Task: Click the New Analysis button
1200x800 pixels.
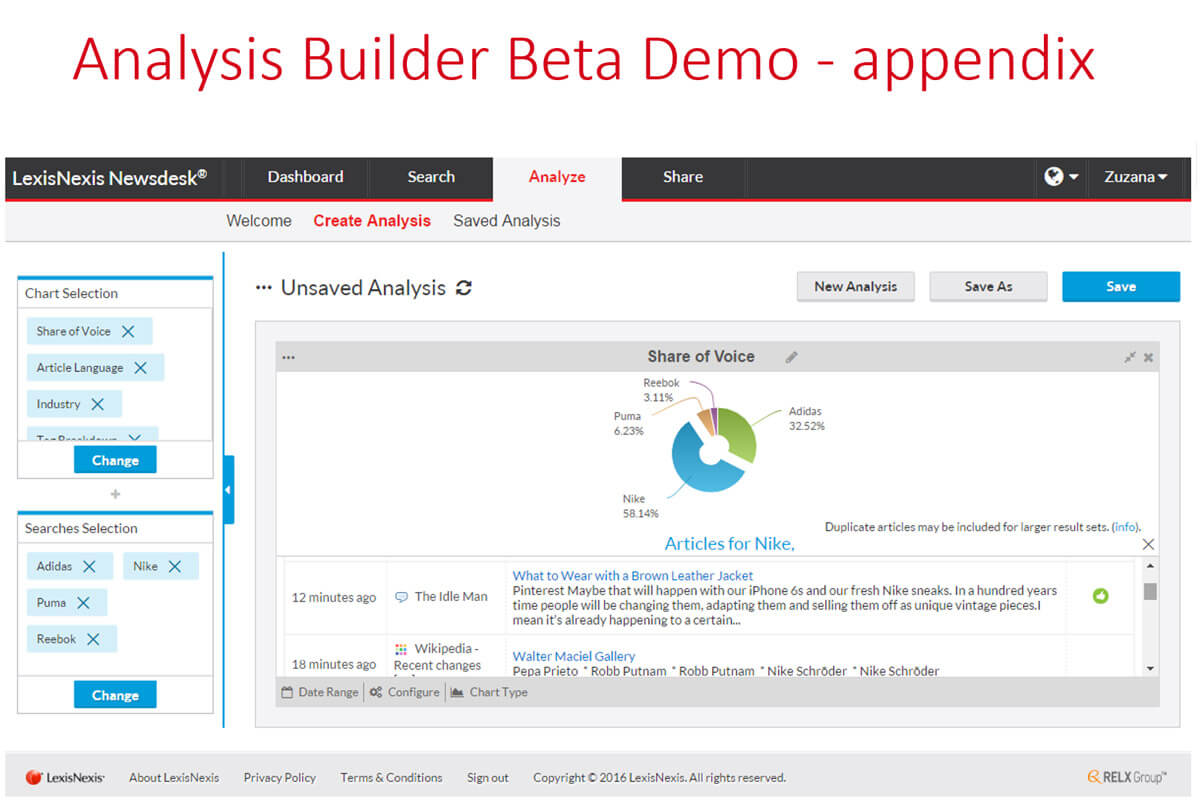Action: coord(855,287)
